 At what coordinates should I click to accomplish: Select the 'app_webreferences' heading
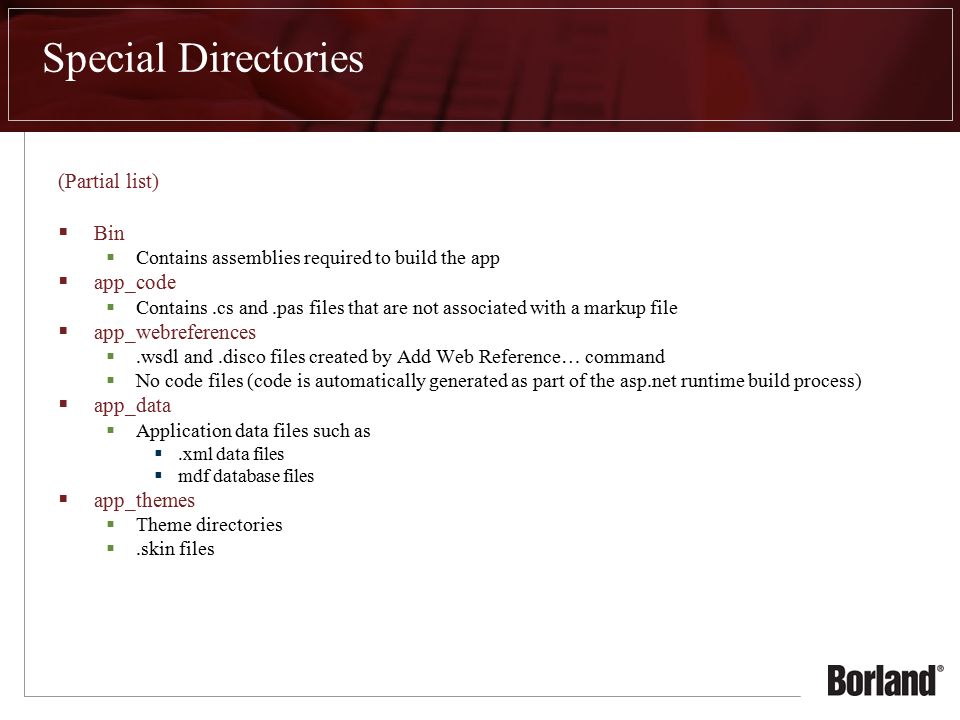[x=174, y=332]
